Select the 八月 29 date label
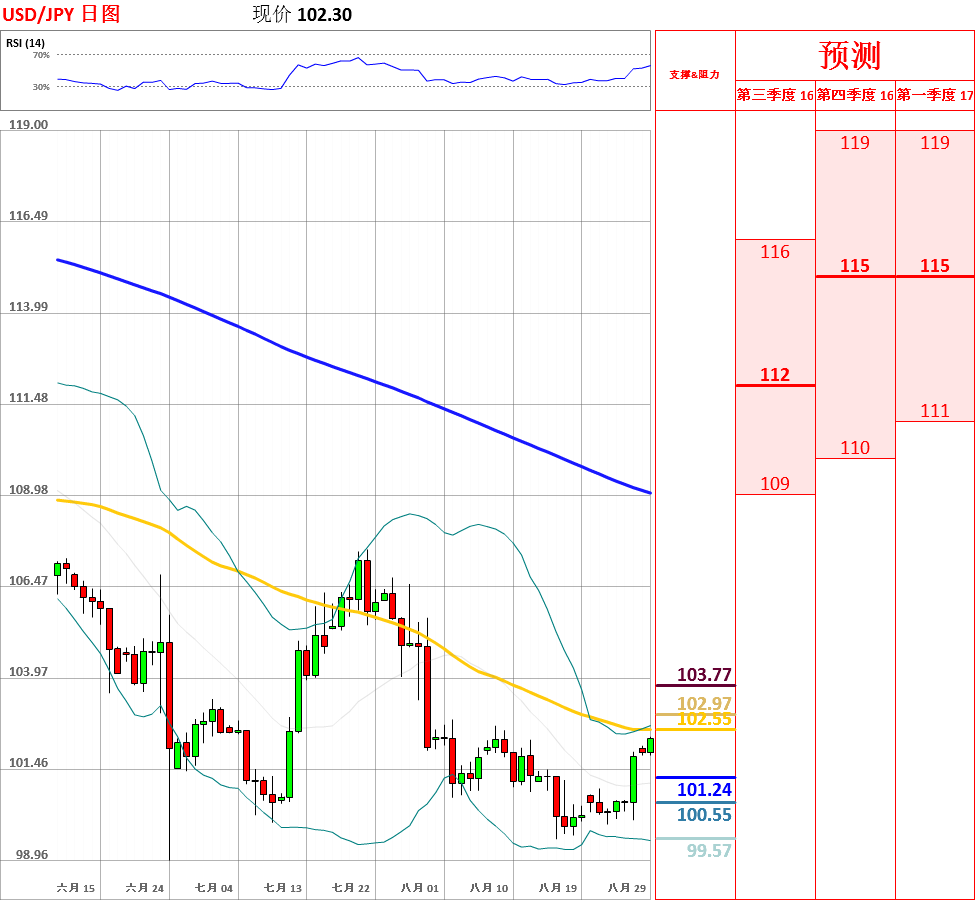 627,888
